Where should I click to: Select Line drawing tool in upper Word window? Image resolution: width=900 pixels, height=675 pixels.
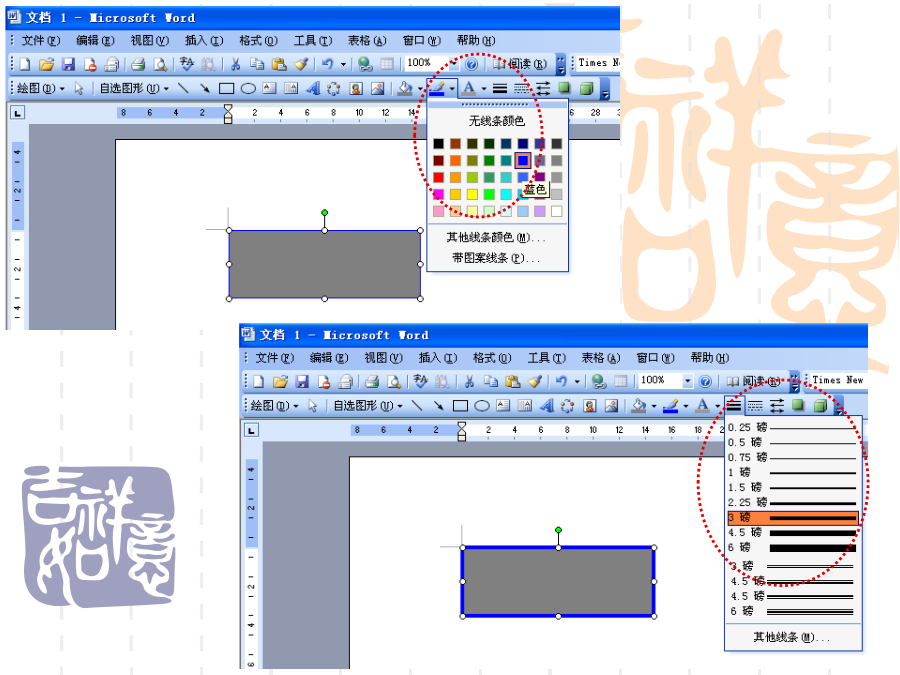coord(183,88)
